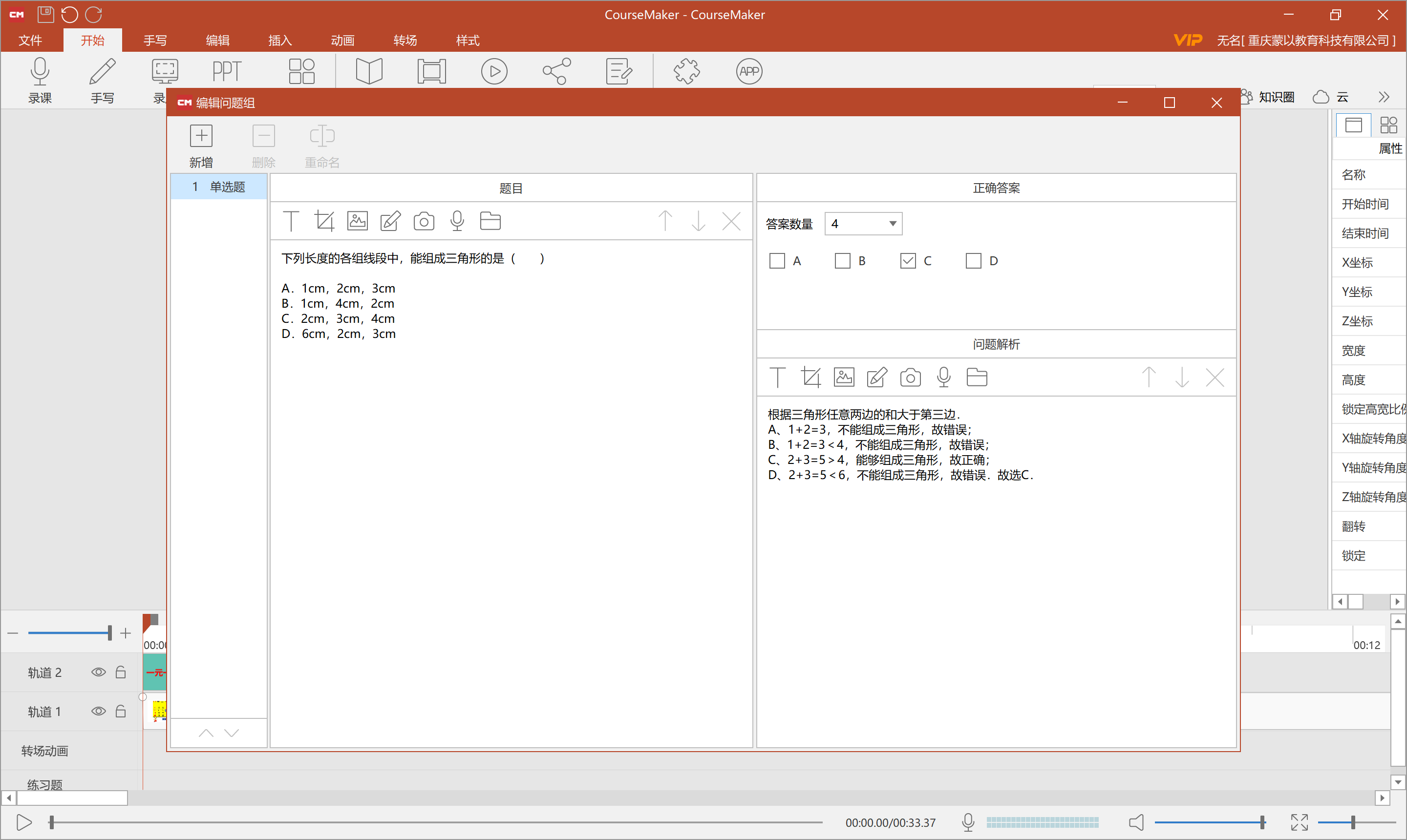This screenshot has height=840, width=1407.
Task: Click insert image icon in 题目 toolbar
Action: pyautogui.click(x=357, y=221)
